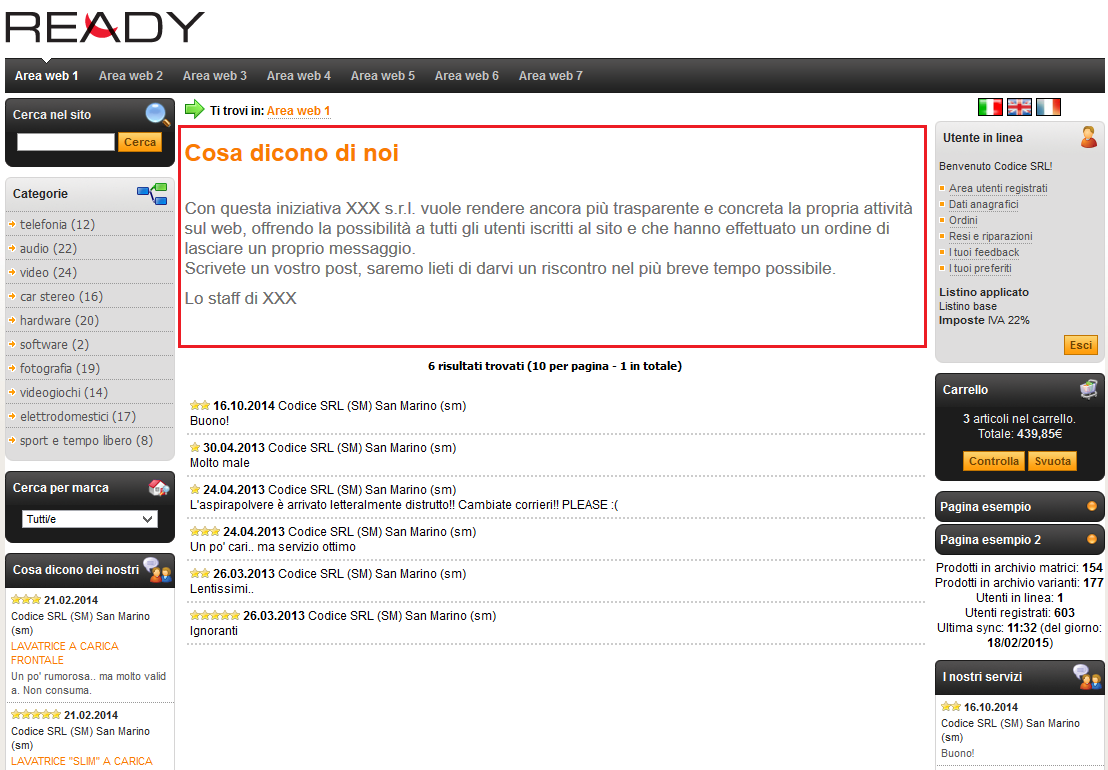Open Pagina esempio panel
This screenshot has width=1108, height=770.
1020,507
